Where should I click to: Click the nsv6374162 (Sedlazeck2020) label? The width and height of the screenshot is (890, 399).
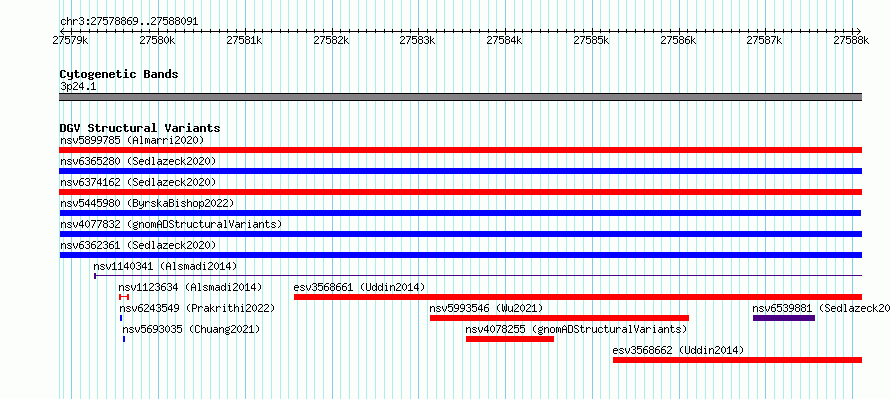click(138, 182)
